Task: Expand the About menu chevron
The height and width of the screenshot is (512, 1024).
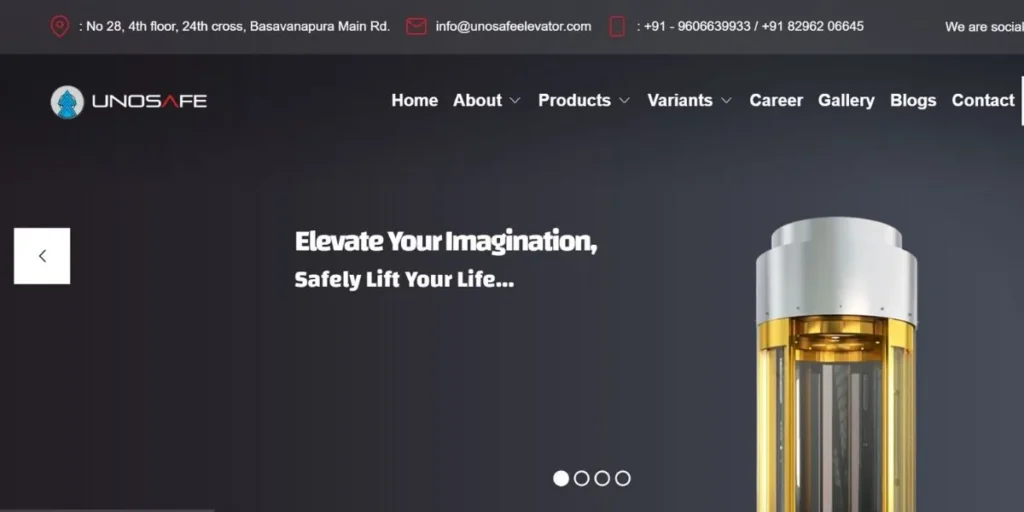Action: coord(515,101)
